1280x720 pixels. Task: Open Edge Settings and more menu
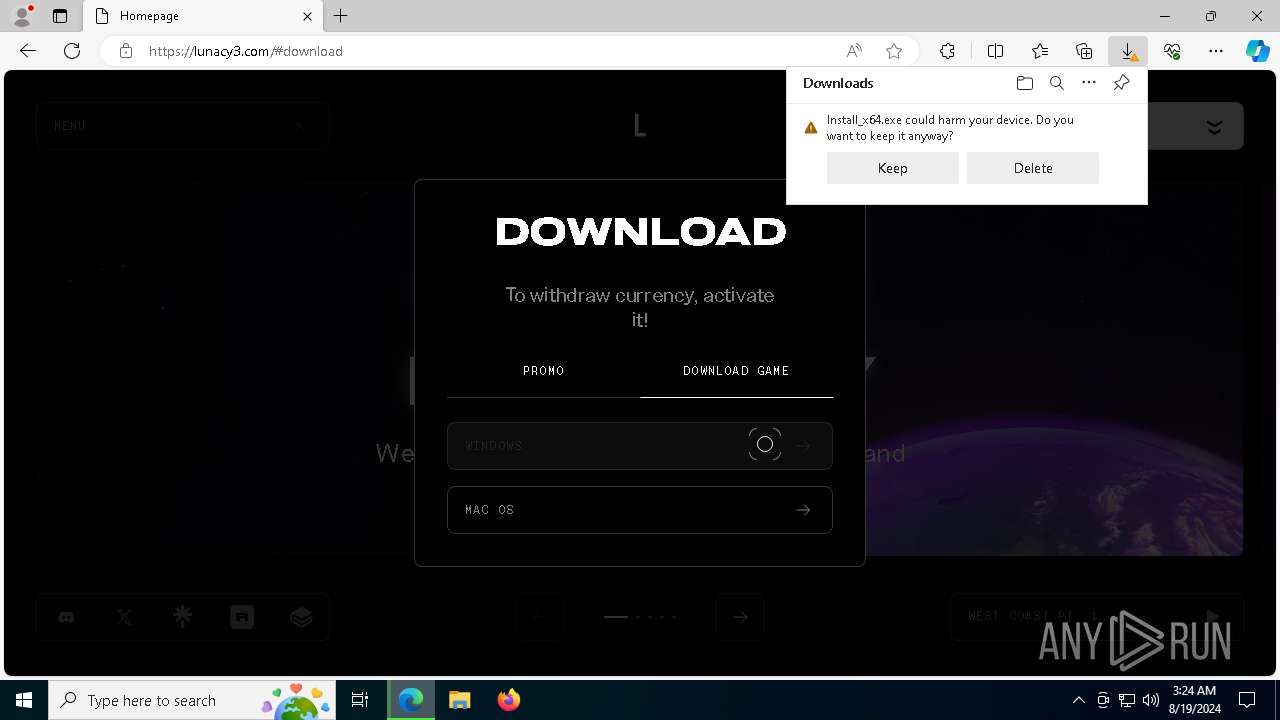click(x=1216, y=51)
